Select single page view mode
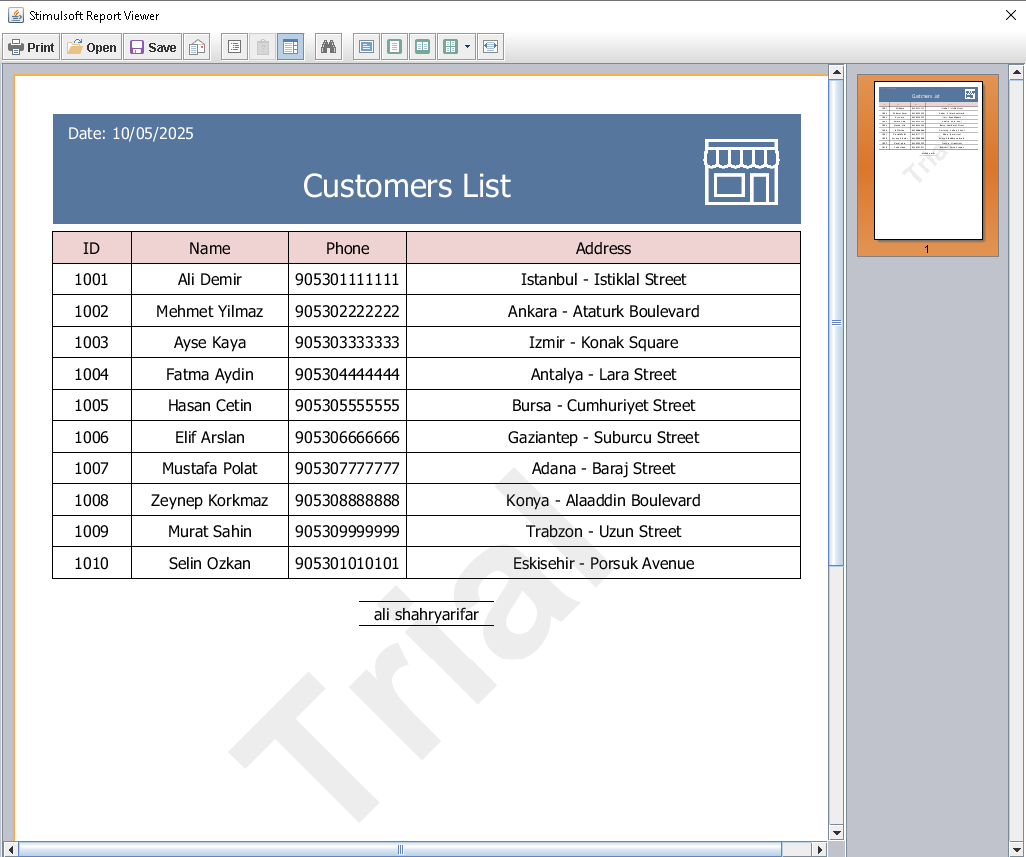 [x=395, y=47]
